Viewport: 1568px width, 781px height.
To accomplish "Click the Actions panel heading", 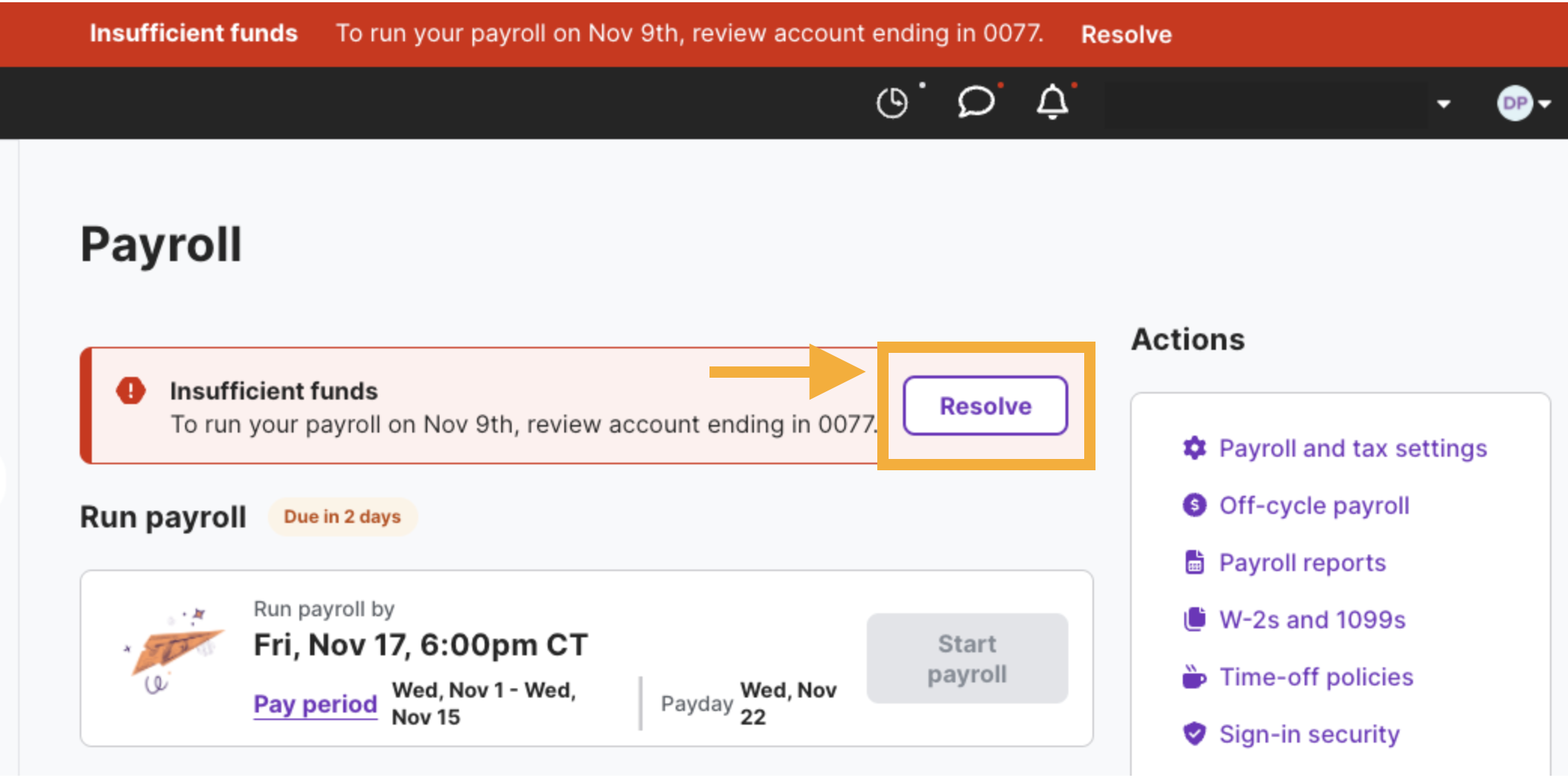I will [x=1188, y=339].
